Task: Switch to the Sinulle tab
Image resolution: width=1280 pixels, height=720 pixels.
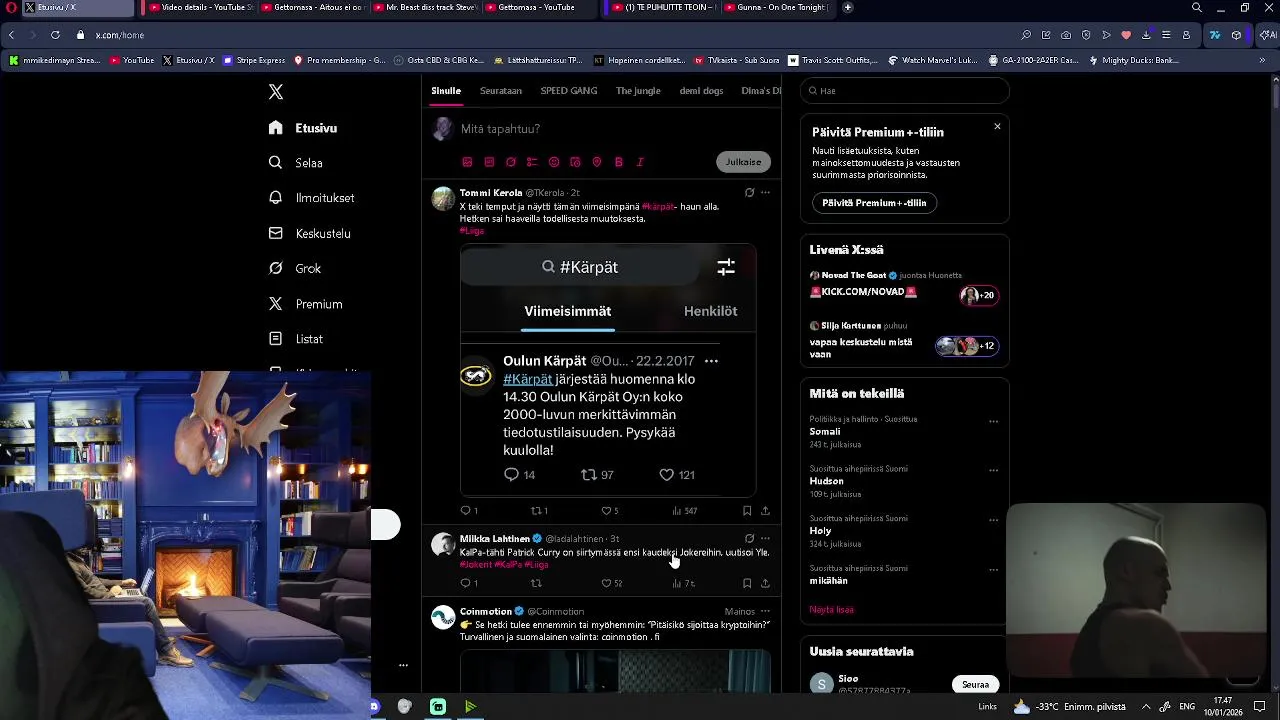Action: [446, 90]
